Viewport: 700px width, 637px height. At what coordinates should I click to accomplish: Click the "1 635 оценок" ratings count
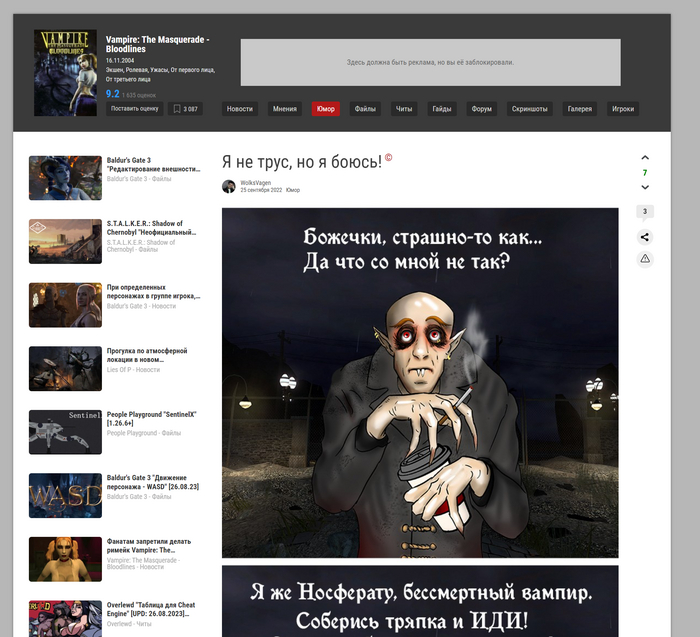139,96
